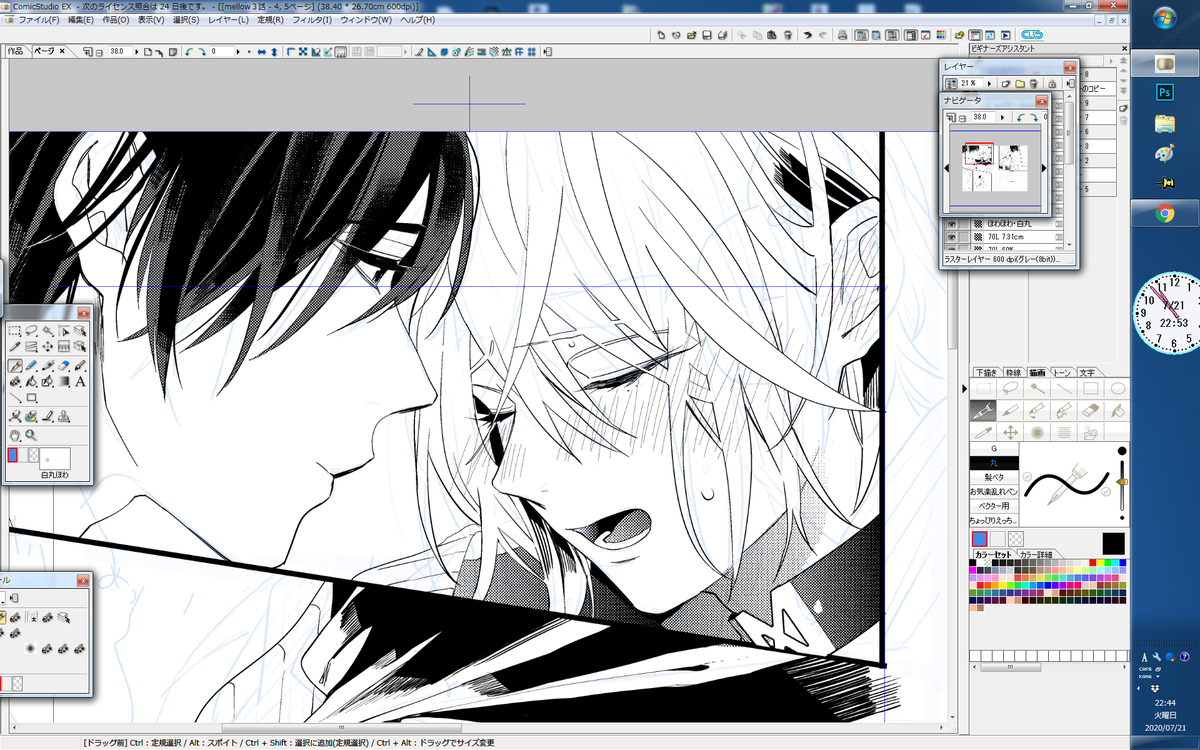The image size is (1200, 750).
Task: Toggle visibility of 70L 7.31cm layer
Action: [x=951, y=237]
